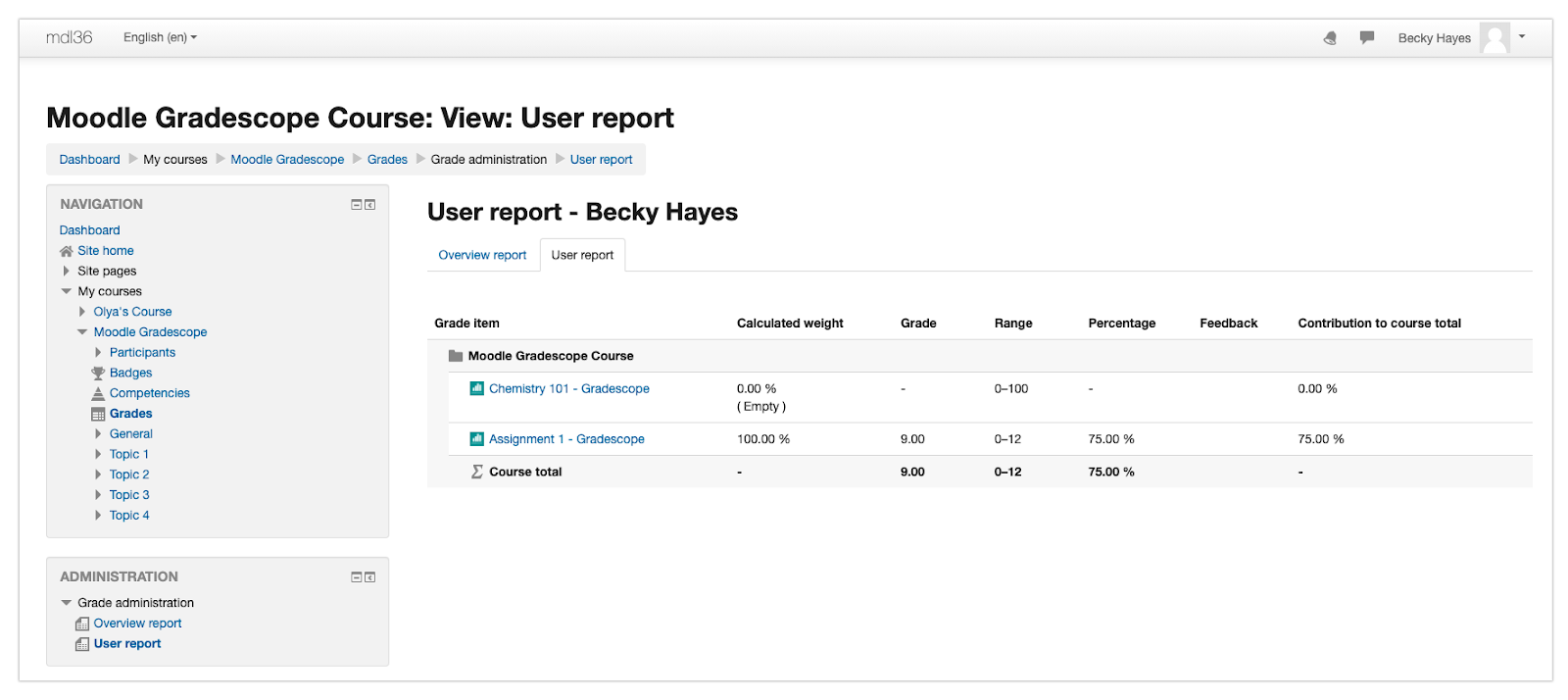Viewport: 1568px width, 700px height.
Task: Expand the Topic 1 arrow
Action: coord(98,454)
